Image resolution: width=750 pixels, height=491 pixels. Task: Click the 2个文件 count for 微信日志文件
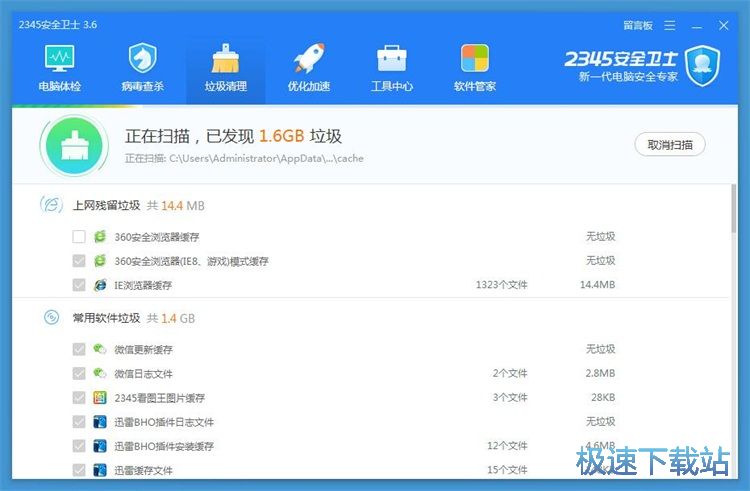[x=510, y=373]
